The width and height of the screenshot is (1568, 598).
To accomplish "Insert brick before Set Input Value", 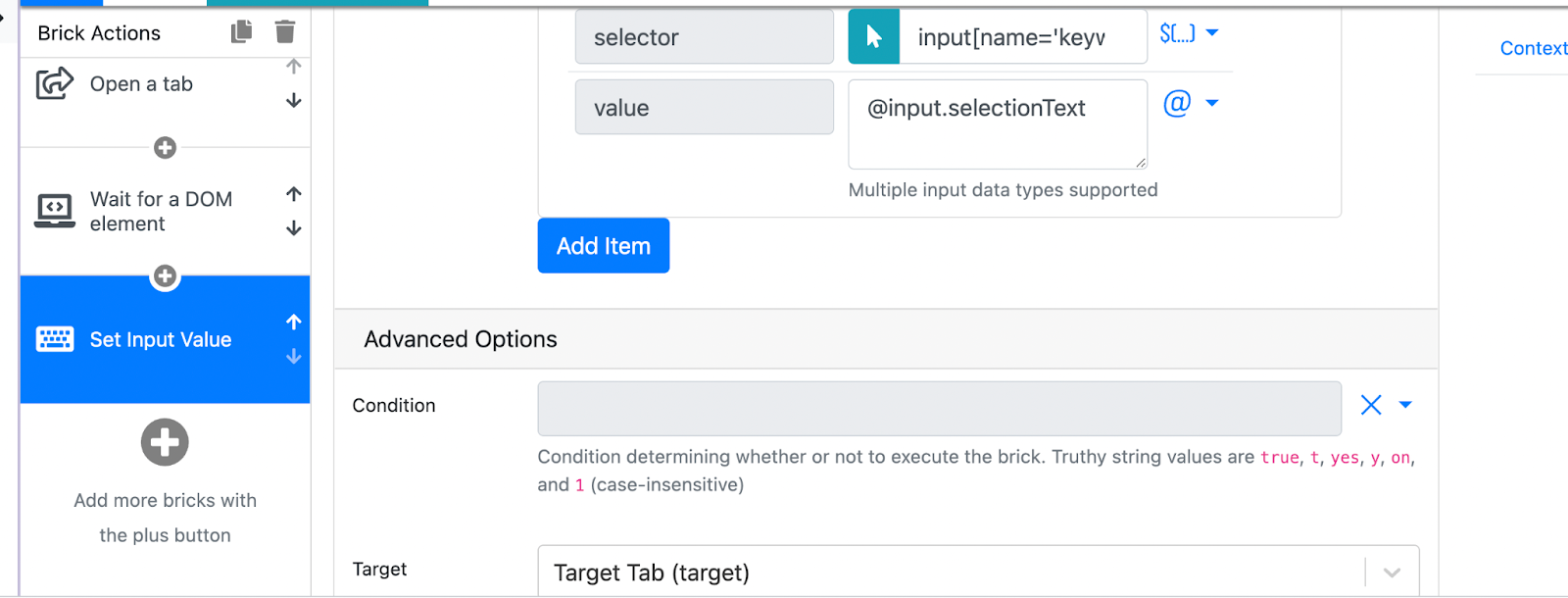I will point(165,276).
